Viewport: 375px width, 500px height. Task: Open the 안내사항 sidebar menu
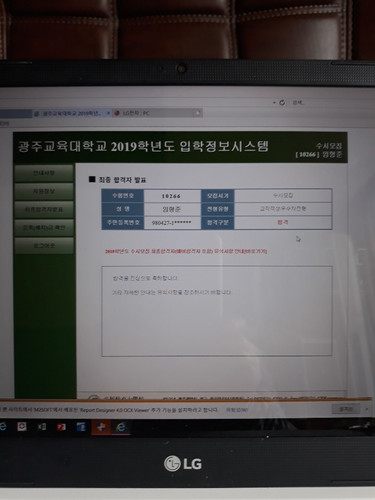[44, 173]
